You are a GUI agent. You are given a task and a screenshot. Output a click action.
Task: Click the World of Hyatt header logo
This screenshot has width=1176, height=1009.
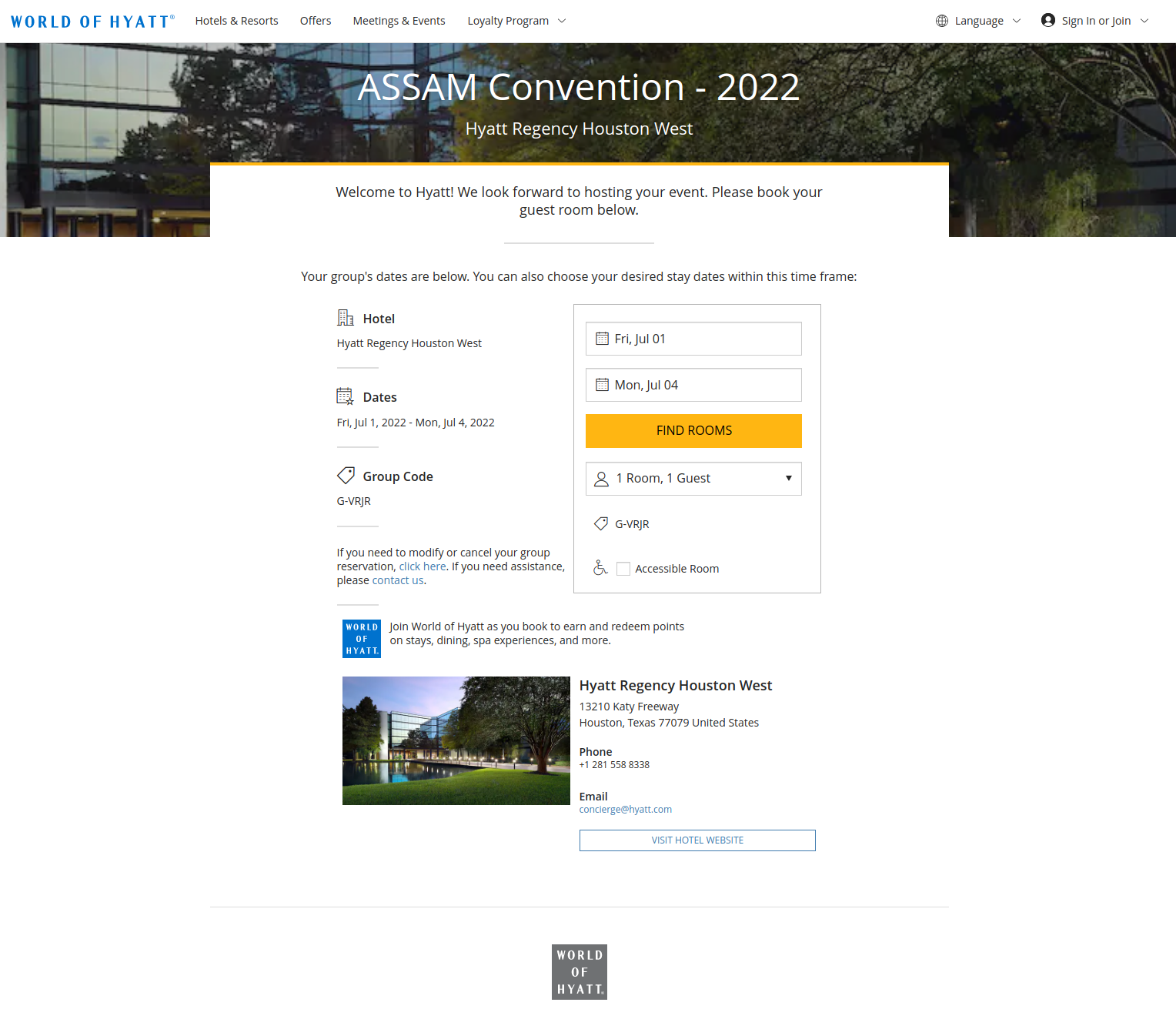click(92, 22)
